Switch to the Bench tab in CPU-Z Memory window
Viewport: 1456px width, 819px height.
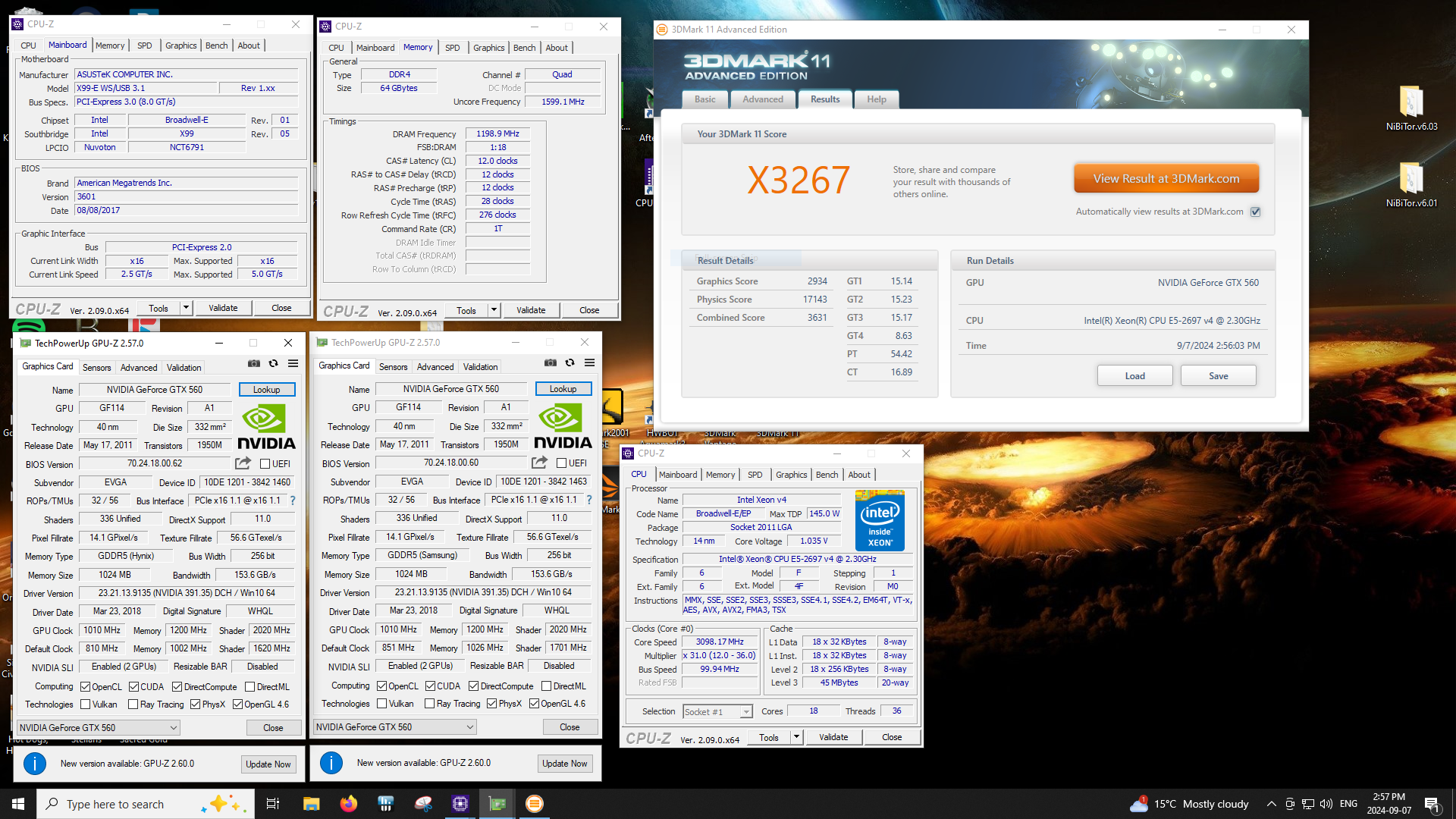point(524,48)
